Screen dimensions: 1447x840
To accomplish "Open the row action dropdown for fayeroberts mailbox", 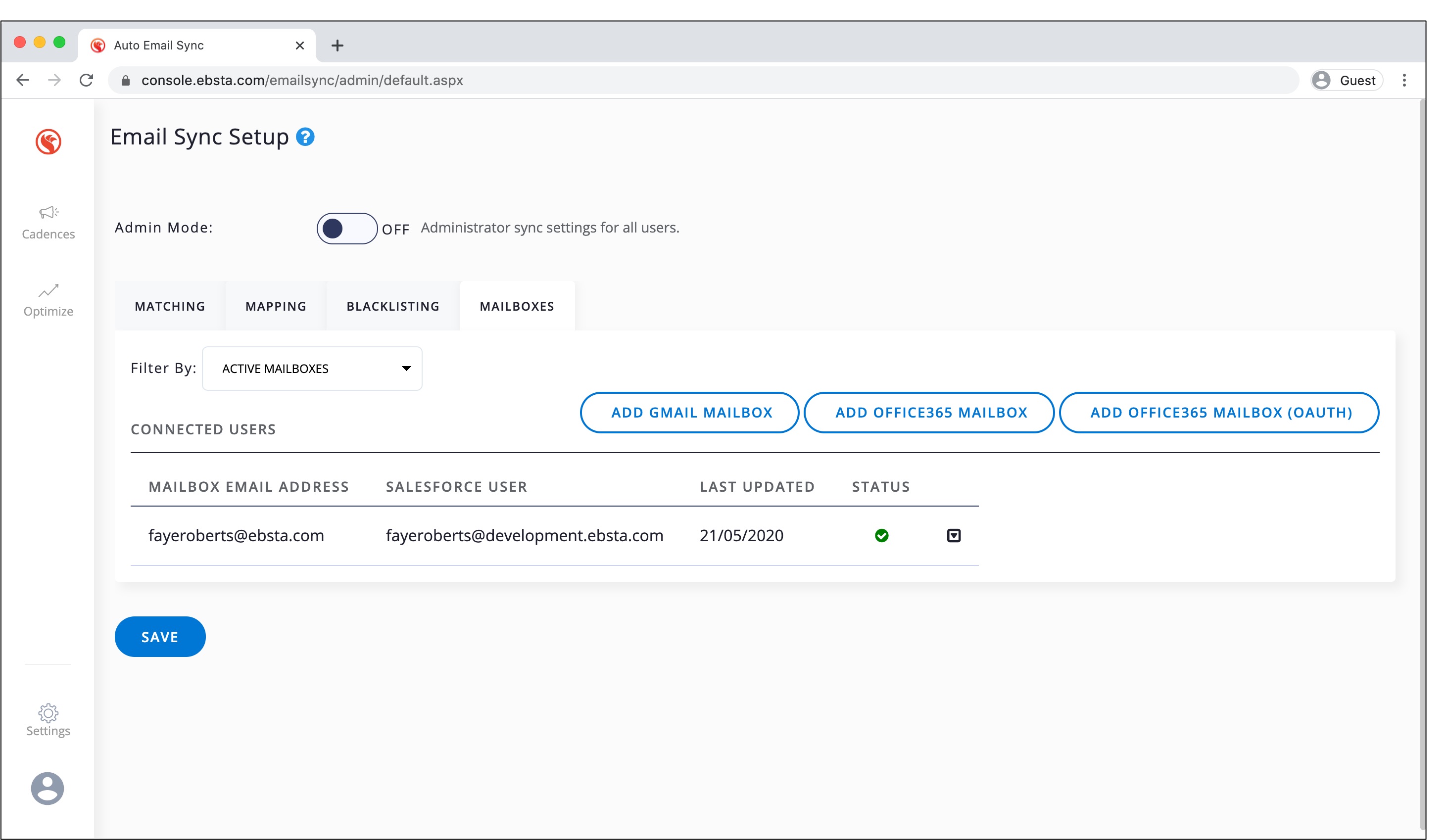I will click(953, 535).
